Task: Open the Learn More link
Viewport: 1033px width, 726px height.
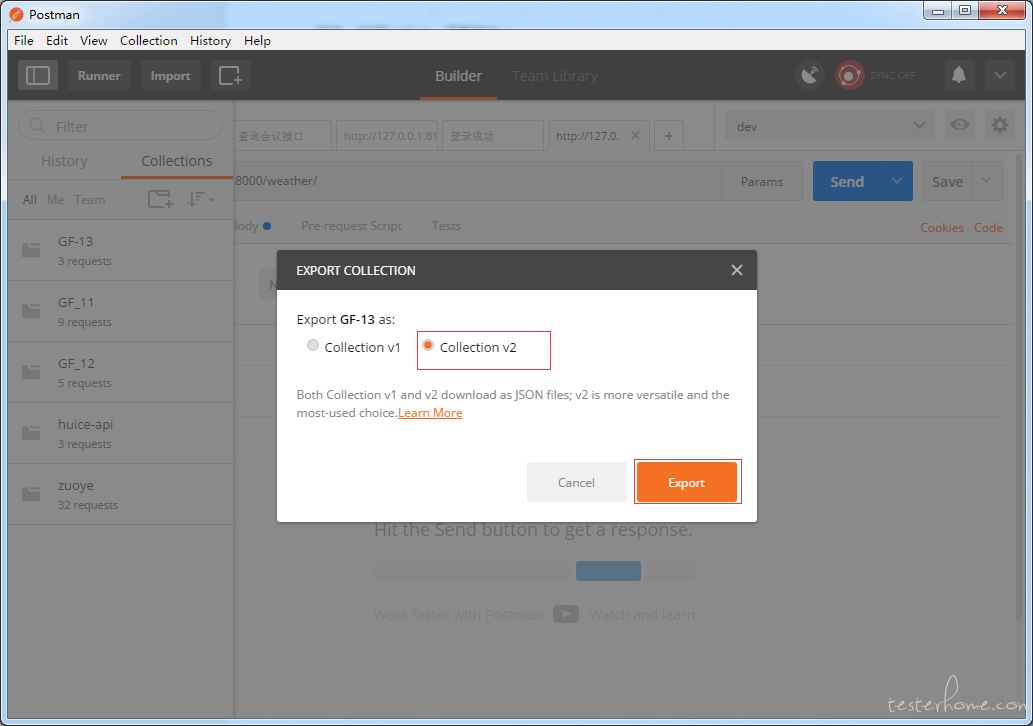Action: click(430, 412)
